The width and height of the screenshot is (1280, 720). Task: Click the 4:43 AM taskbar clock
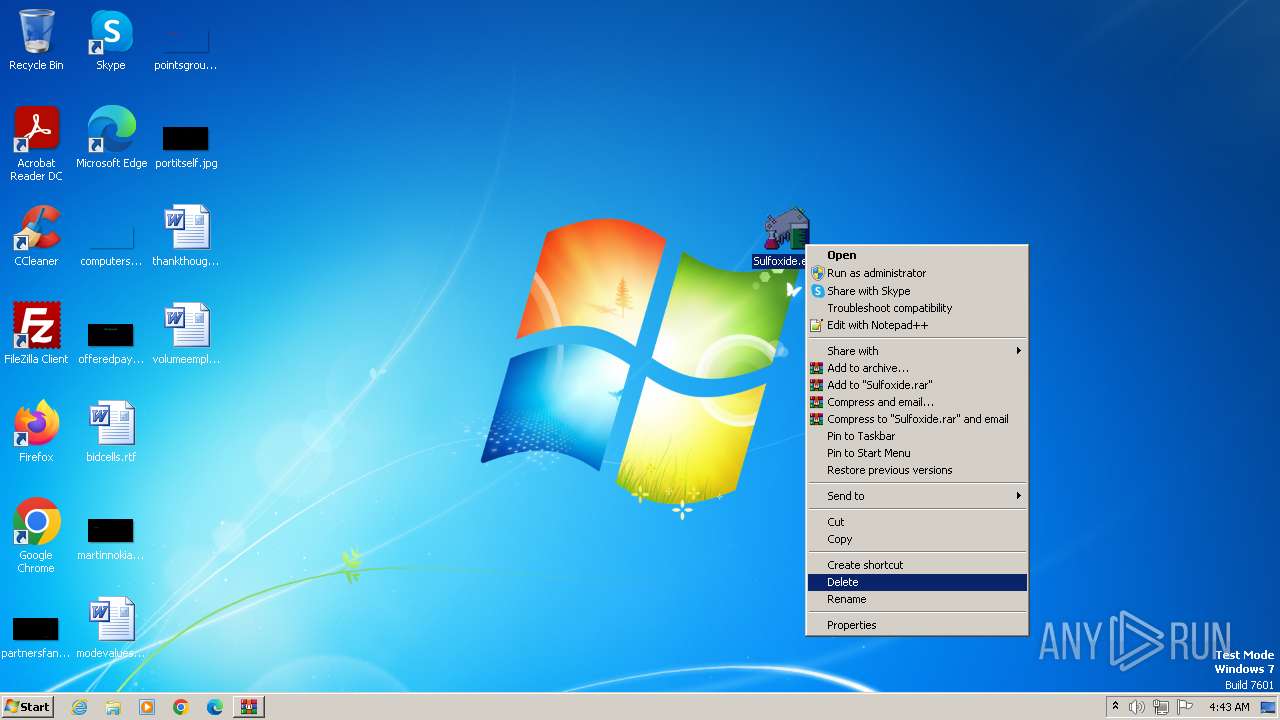1229,707
